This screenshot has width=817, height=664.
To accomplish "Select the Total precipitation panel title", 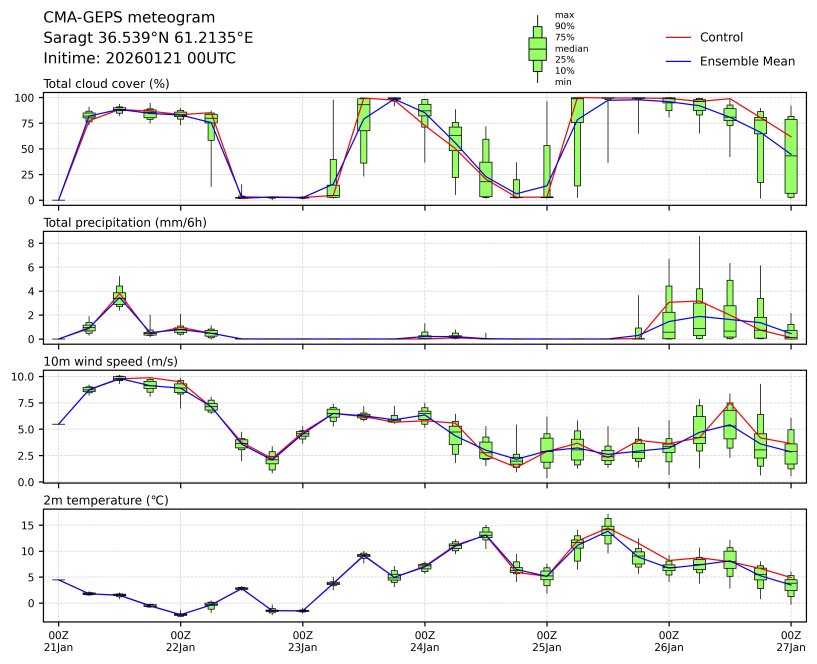I will 125,222.
